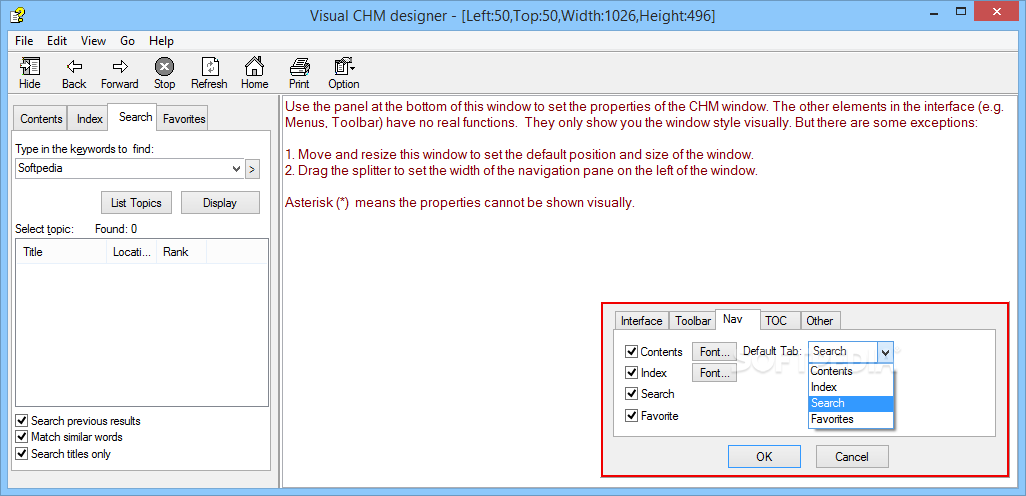The image size is (1026, 496).
Task: Open the File menu
Action: click(x=24, y=41)
